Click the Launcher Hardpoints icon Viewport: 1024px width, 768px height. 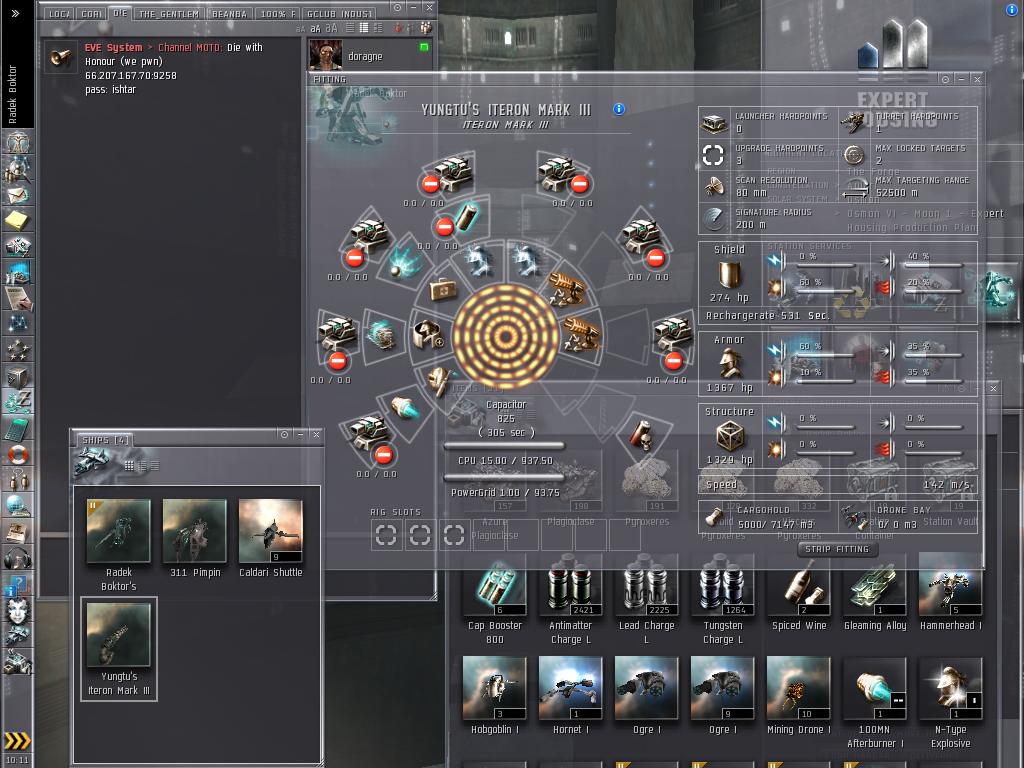coord(714,122)
